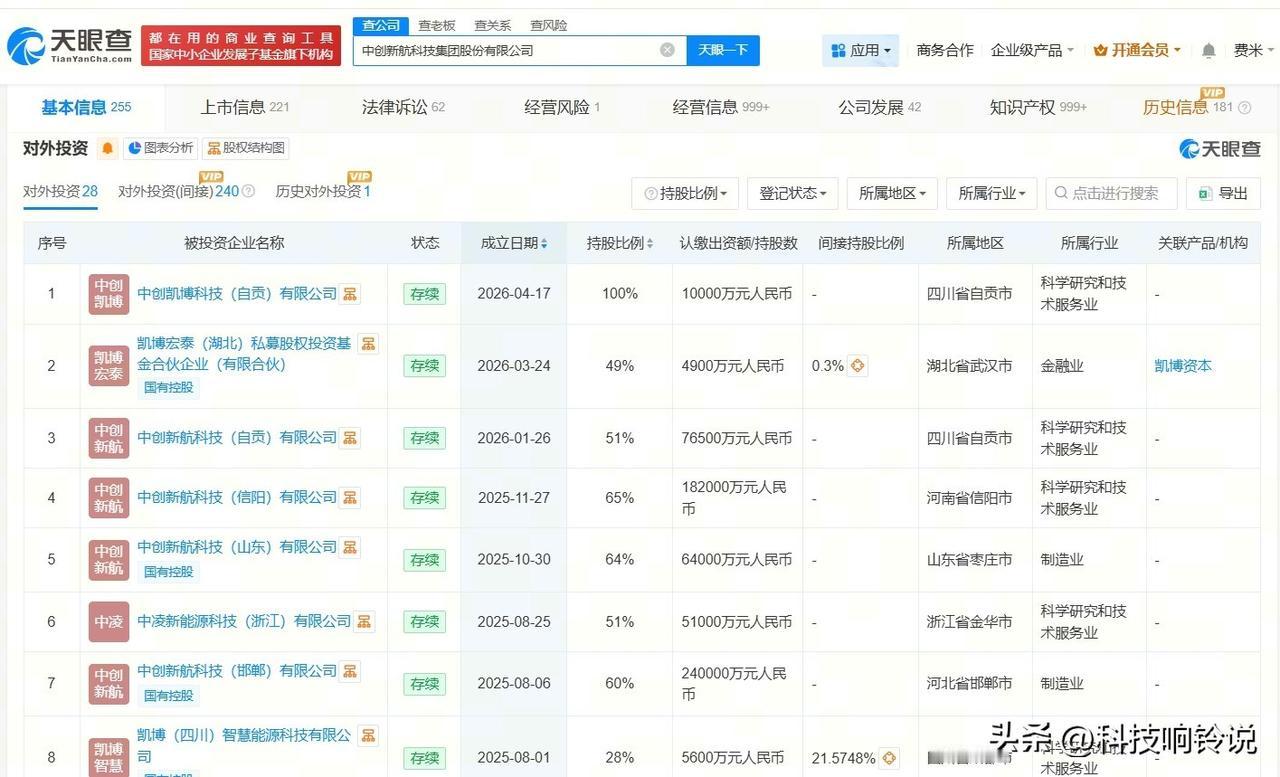Click the 2026-03-24 establishment date cell

[514, 366]
